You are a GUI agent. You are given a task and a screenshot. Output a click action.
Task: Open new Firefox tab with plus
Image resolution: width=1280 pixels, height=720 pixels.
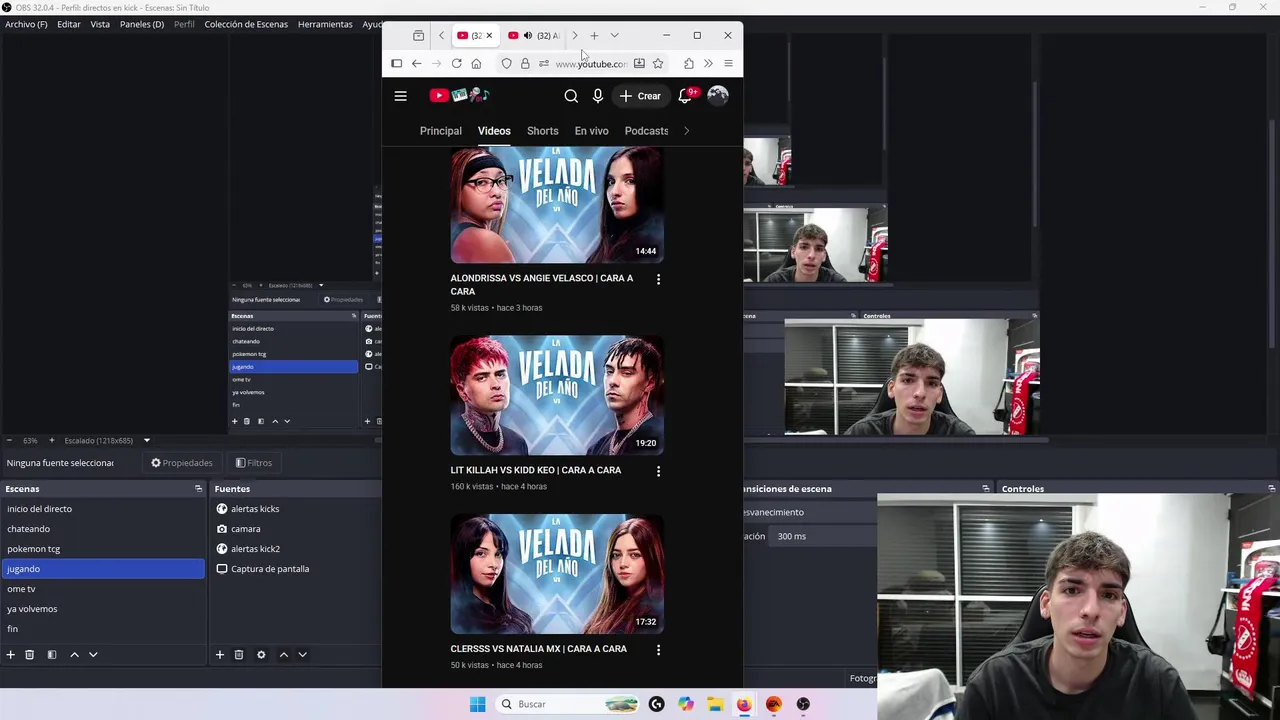coord(594,36)
